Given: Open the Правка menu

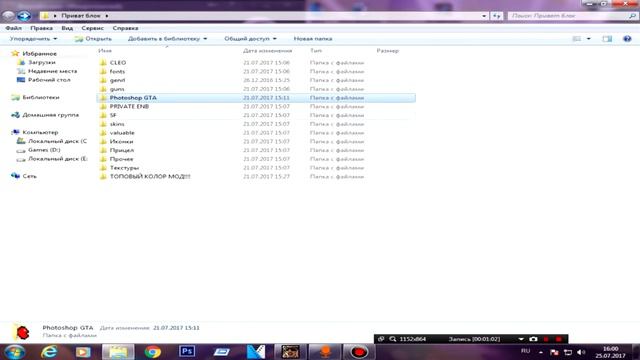Looking at the screenshot, I should [x=41, y=28].
